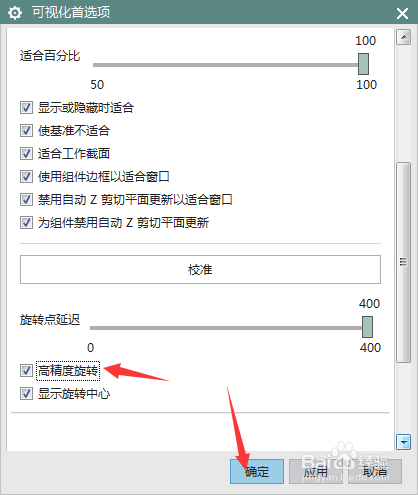Click the vertical scrollbar thumb
The width and height of the screenshot is (418, 495).
(x=403, y=262)
